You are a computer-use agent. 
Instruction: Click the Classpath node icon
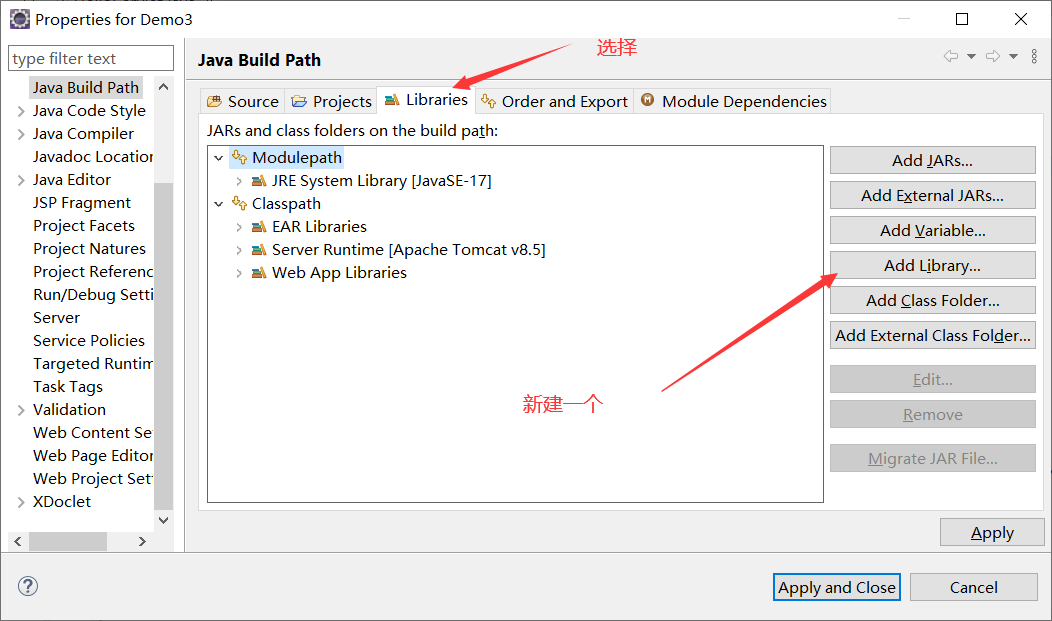239,203
